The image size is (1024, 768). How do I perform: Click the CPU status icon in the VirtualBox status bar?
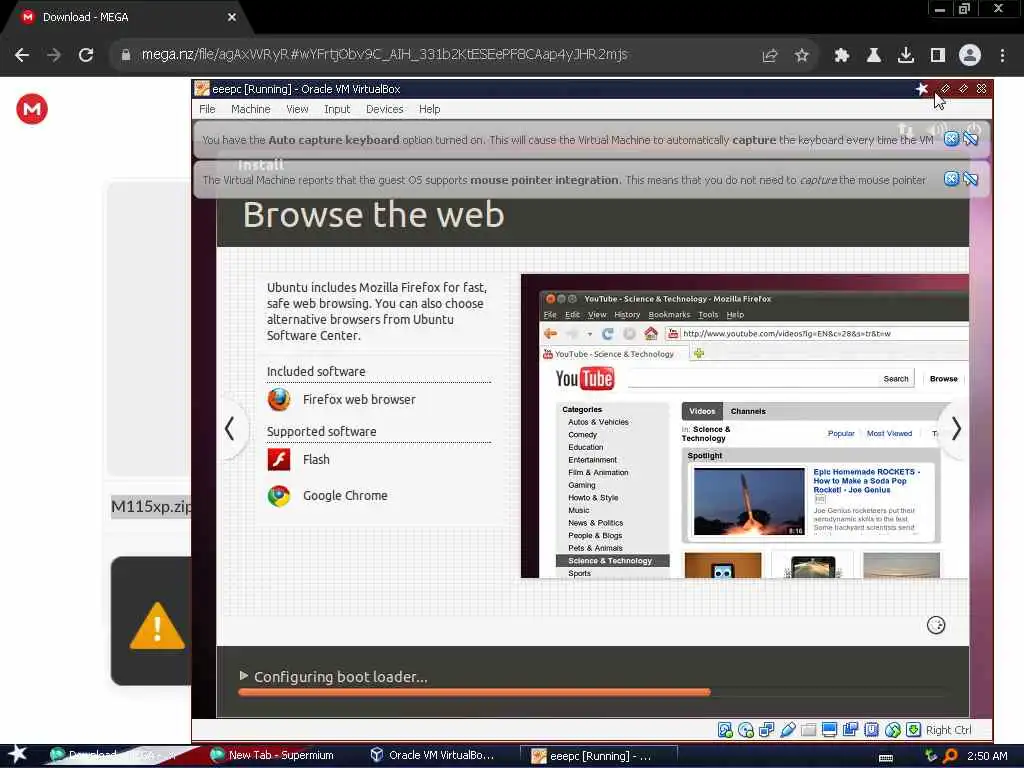(x=871, y=730)
